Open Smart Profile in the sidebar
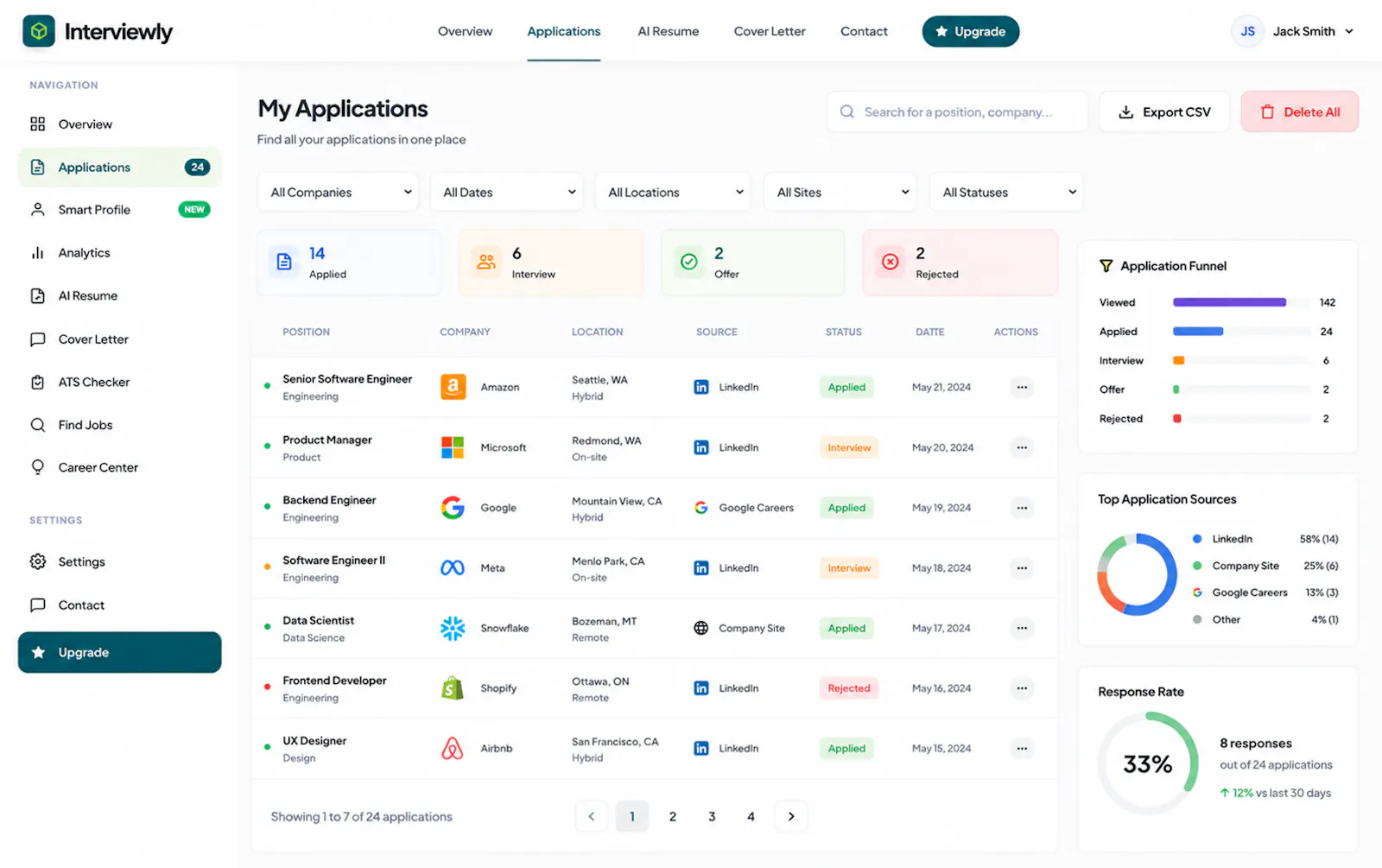 (119, 210)
